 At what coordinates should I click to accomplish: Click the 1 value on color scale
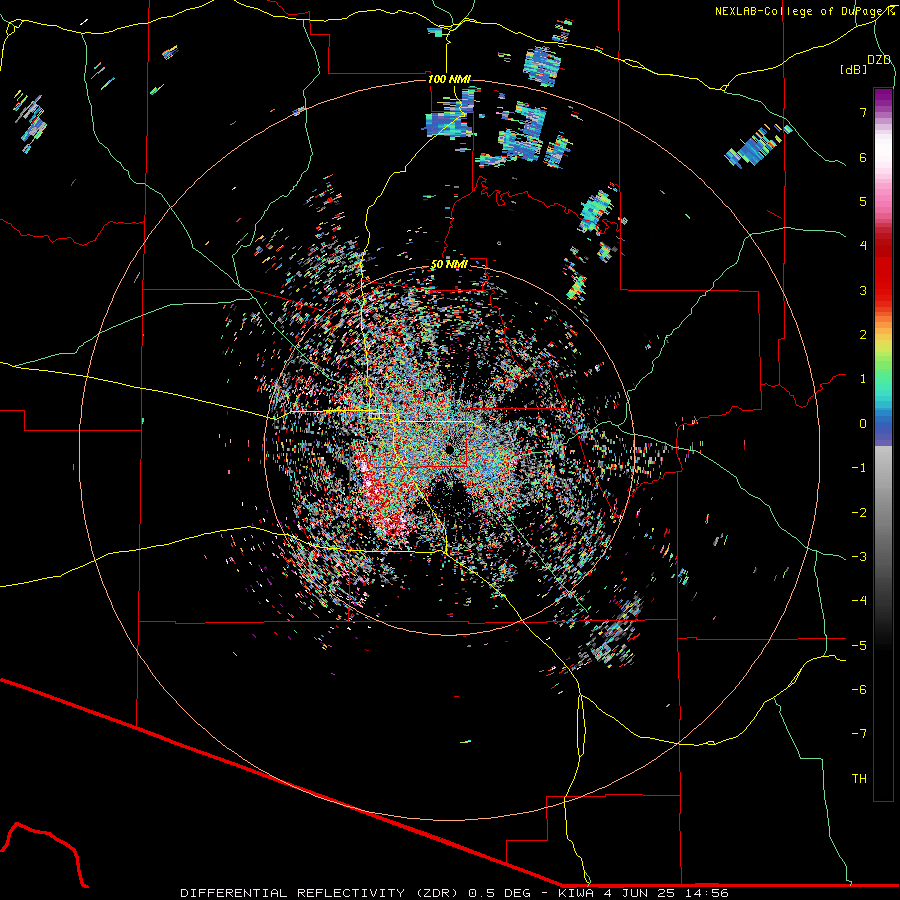click(x=863, y=379)
